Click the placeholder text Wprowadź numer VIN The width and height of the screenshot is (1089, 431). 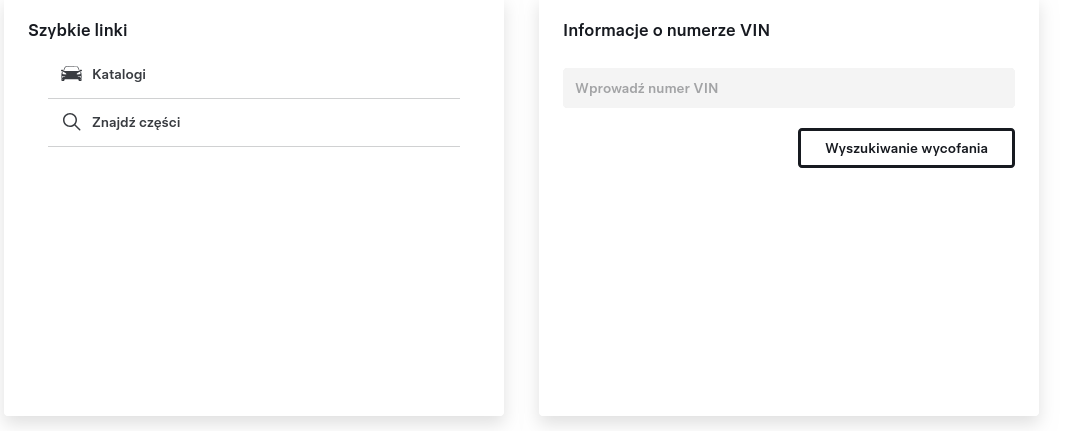pos(647,88)
